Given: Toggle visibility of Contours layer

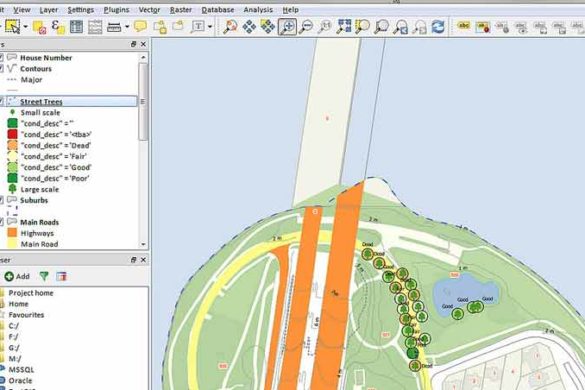Looking at the screenshot, I should 1,69.
